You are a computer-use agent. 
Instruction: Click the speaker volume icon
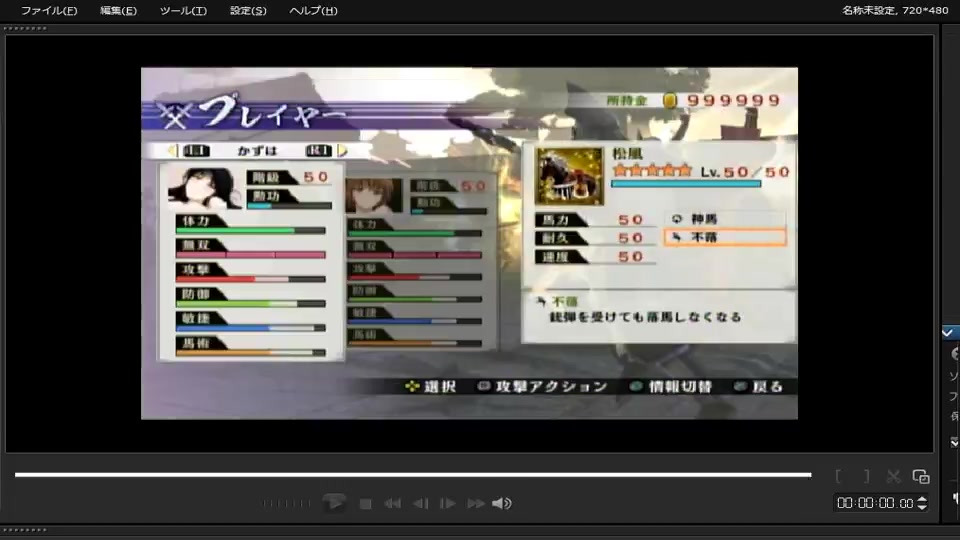pos(501,503)
